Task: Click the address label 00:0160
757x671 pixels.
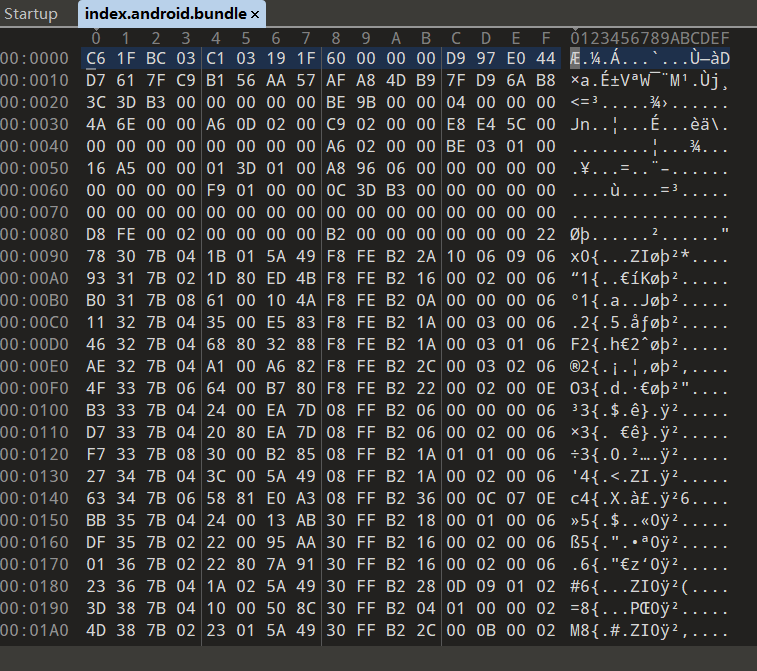Action: pos(34,543)
